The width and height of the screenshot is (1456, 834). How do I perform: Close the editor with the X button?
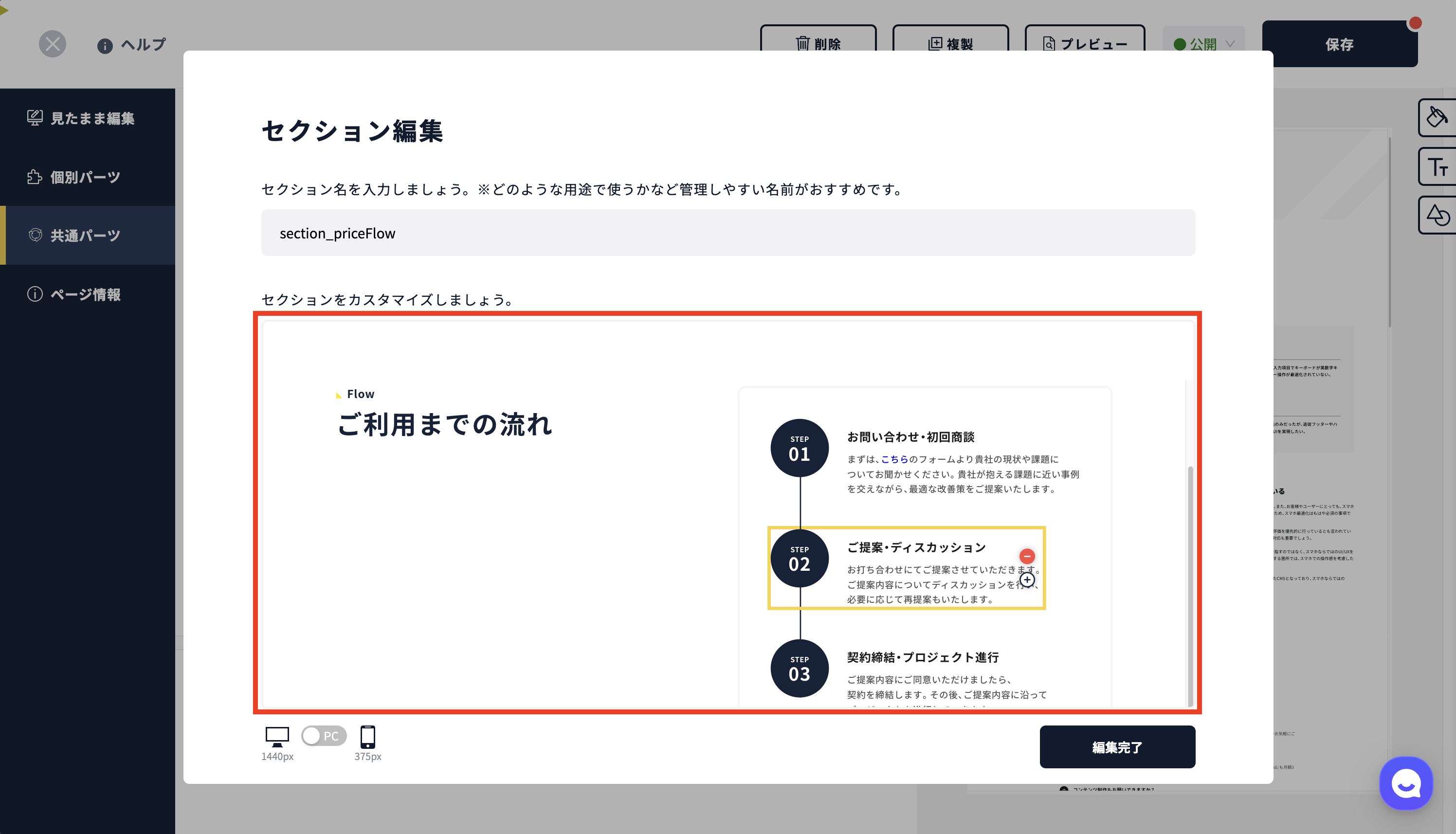pos(52,44)
